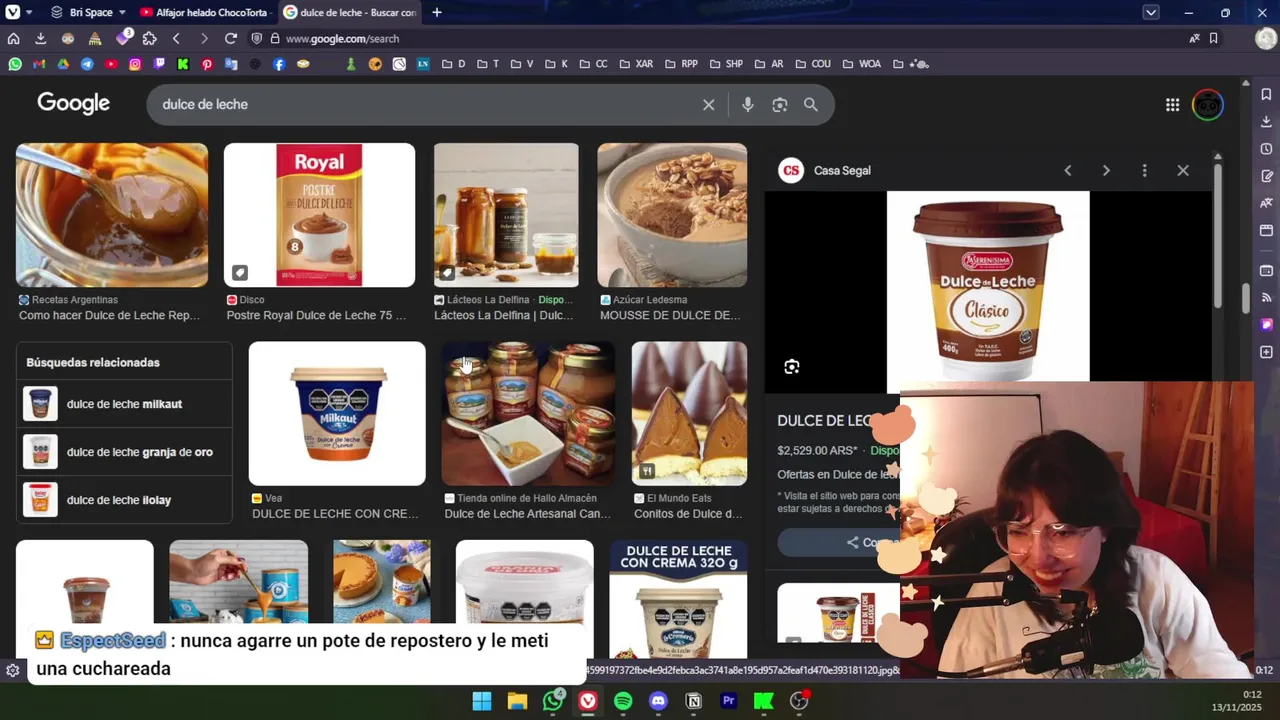1280x720 pixels.
Task: Expand the COU bookmarks folder
Action: point(813,64)
